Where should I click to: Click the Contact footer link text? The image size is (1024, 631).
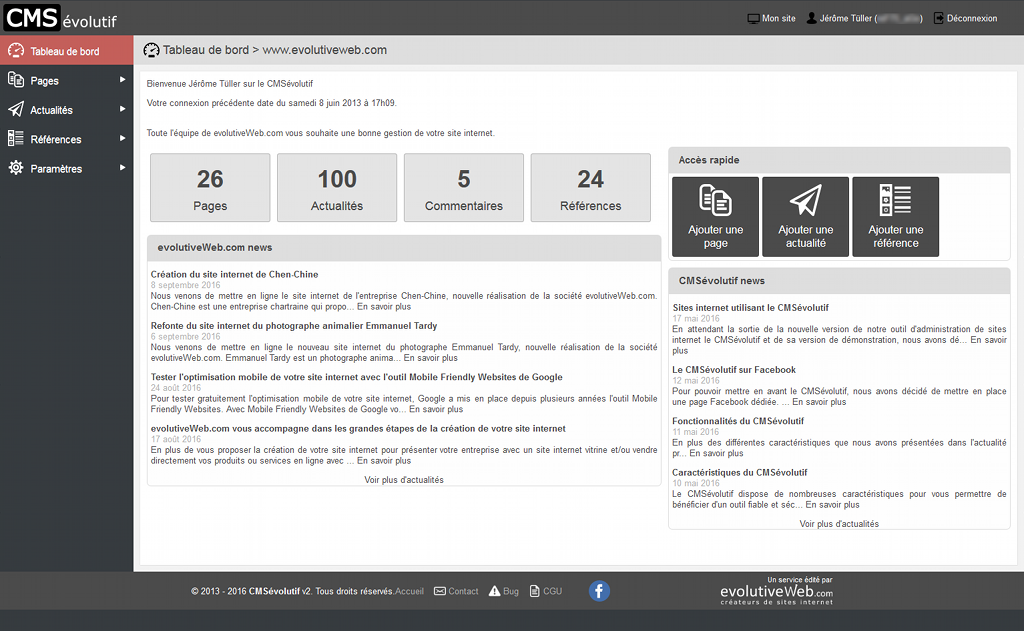(463, 591)
